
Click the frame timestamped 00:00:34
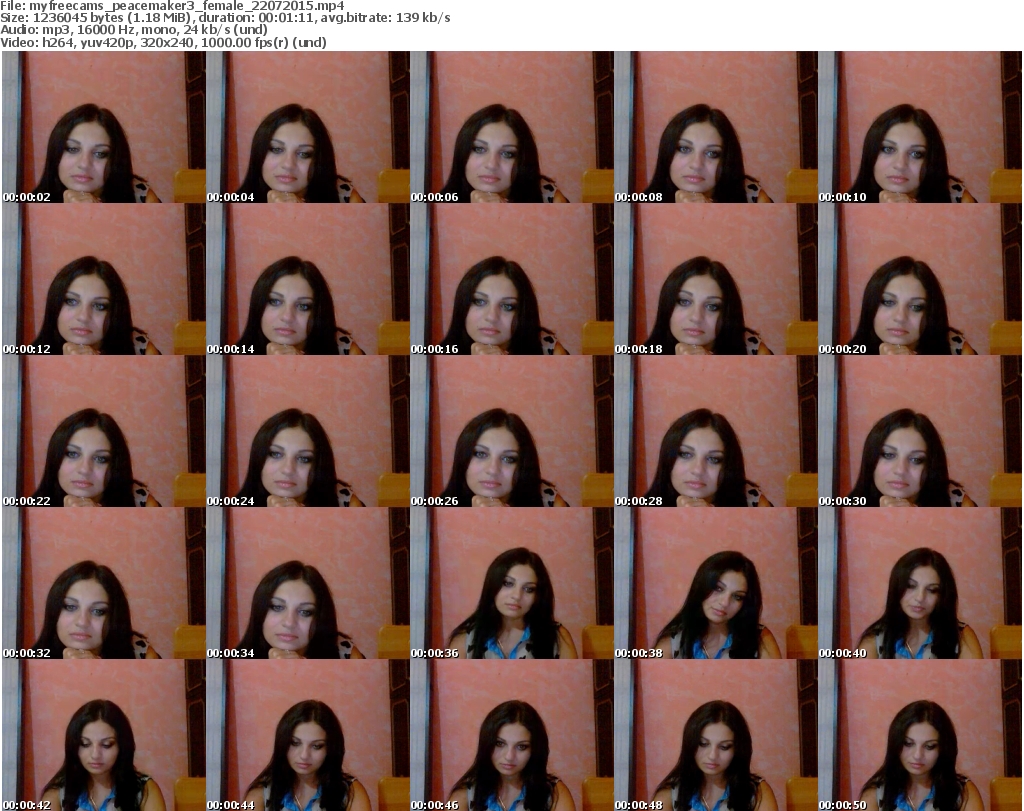[308, 584]
